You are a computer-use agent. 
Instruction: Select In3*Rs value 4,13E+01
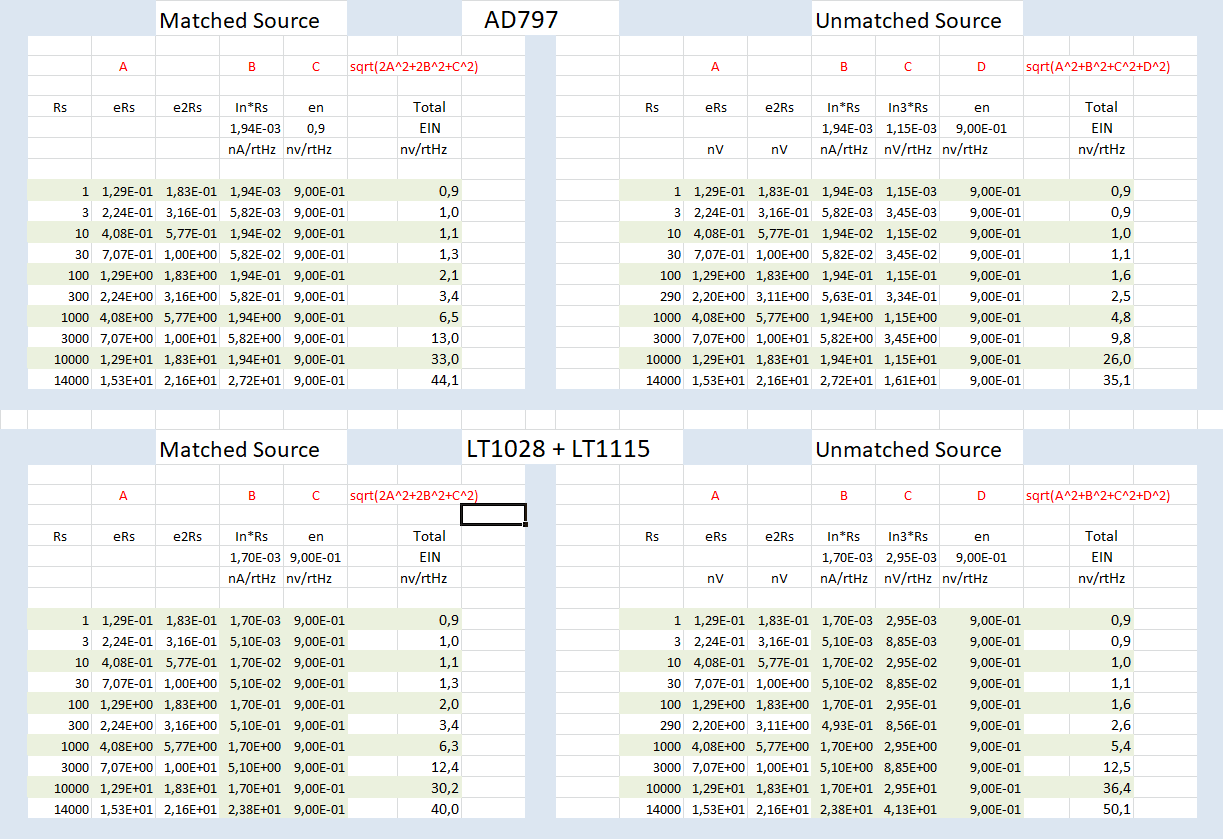tap(910, 809)
